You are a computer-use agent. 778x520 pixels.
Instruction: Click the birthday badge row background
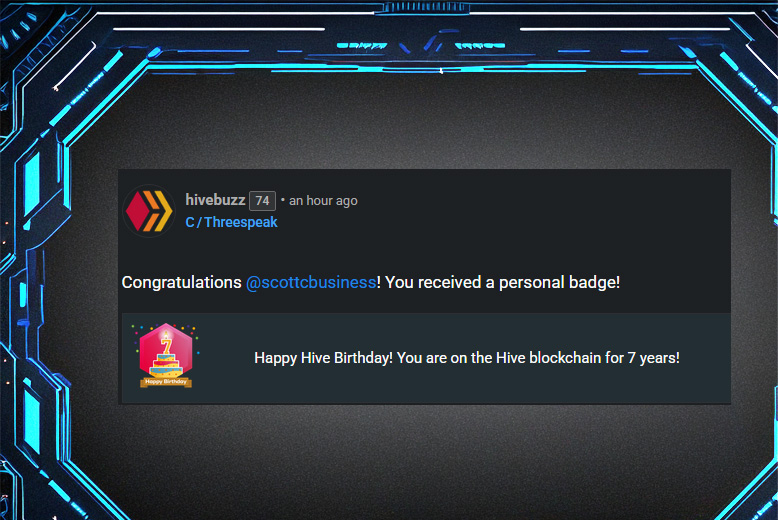426,358
